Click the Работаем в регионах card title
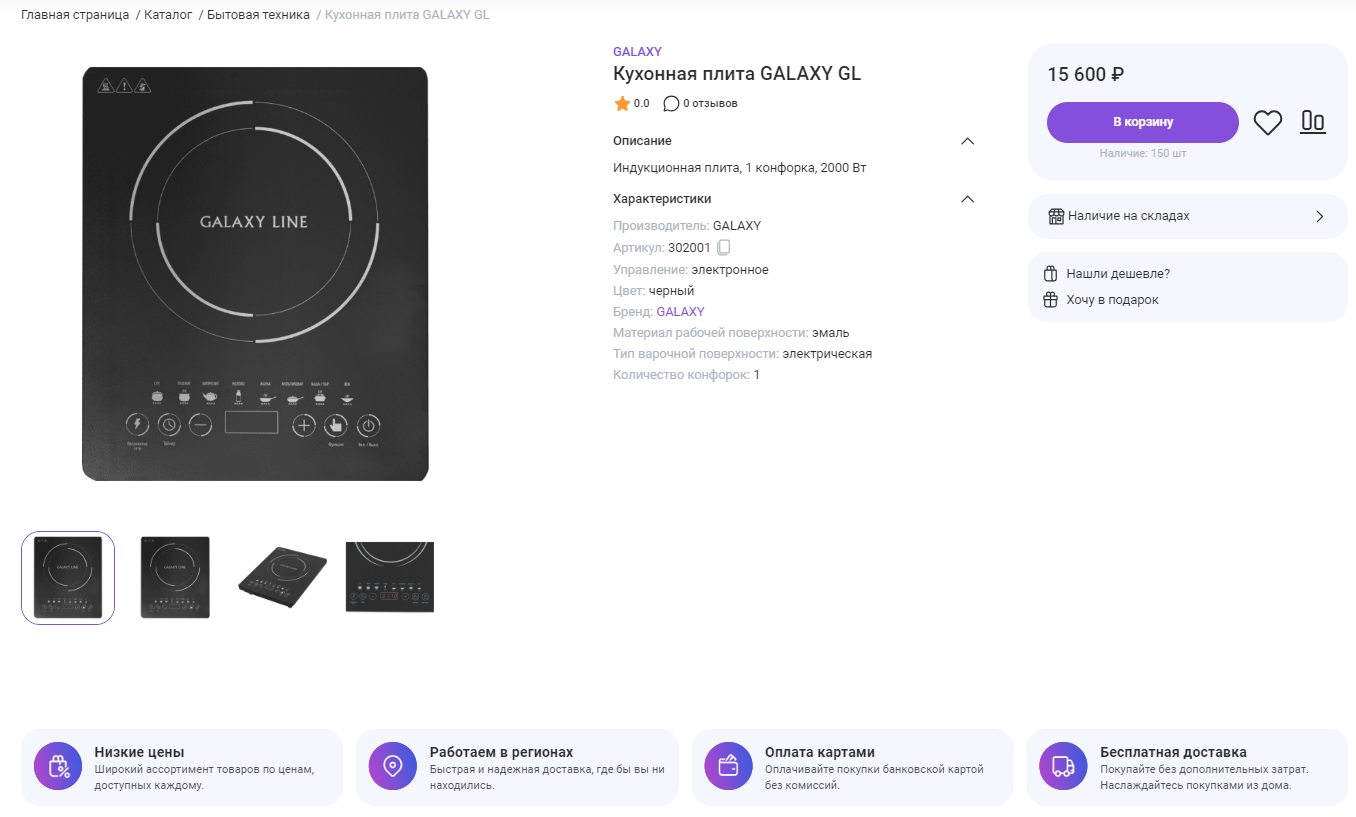 click(501, 752)
